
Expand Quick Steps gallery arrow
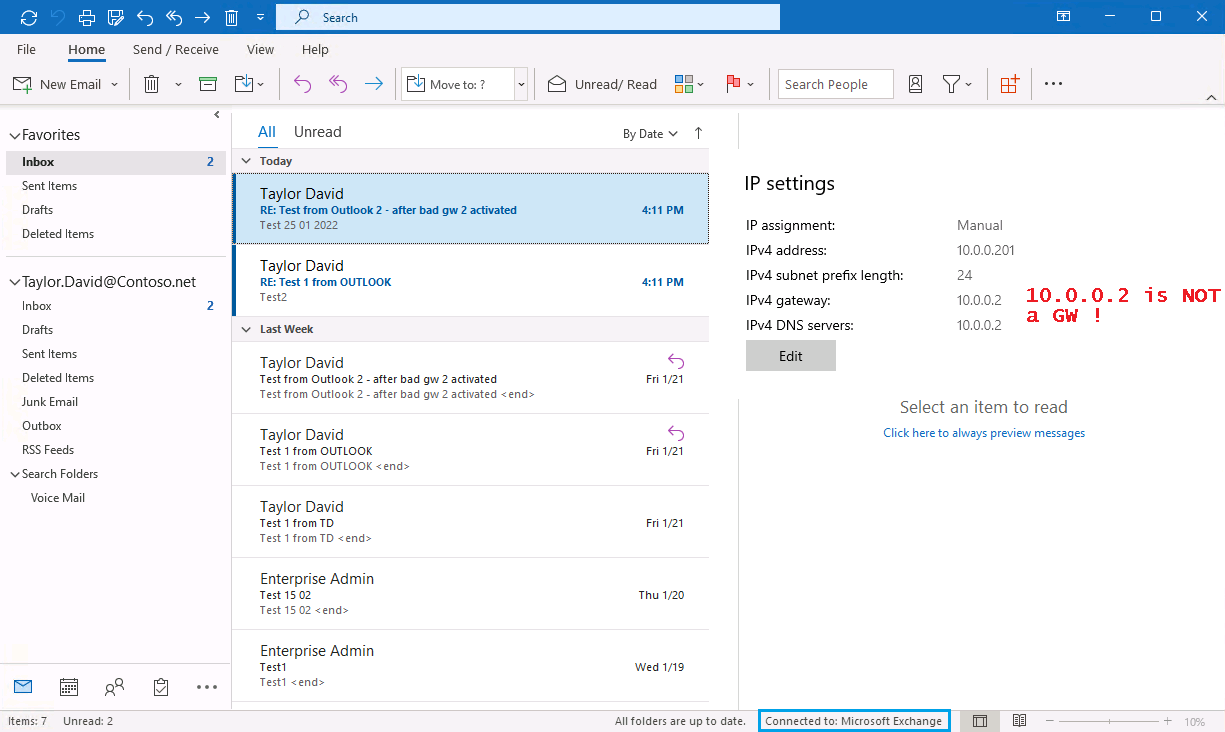tap(521, 85)
